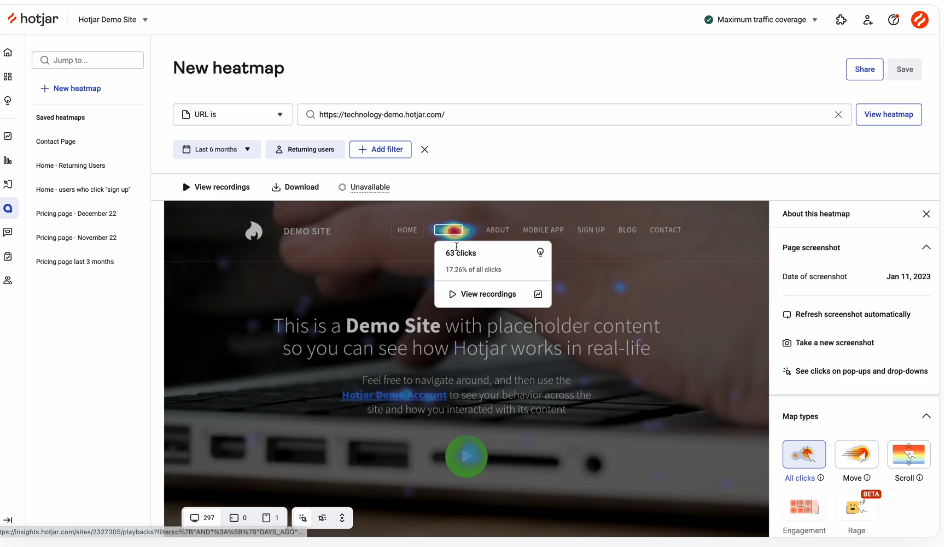The height and width of the screenshot is (547, 944).
Task: Click the invite user icon in header
Action: (x=868, y=20)
